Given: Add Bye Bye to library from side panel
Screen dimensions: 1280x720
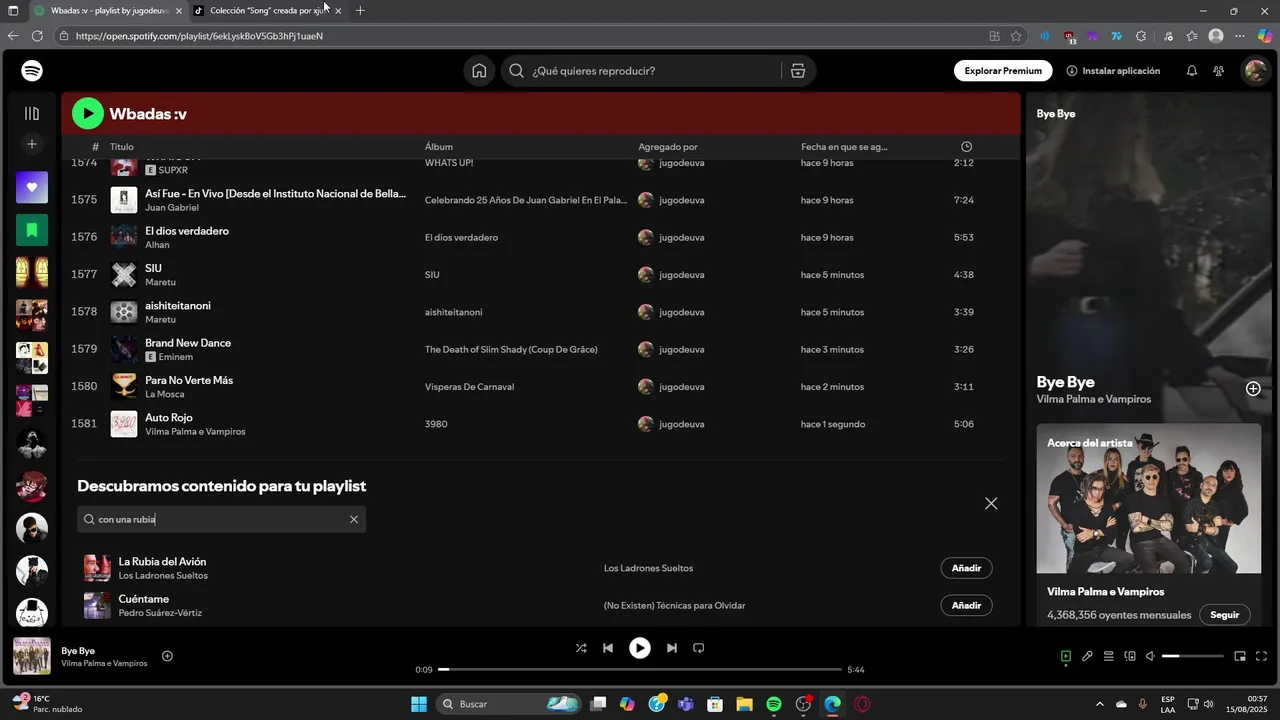Looking at the screenshot, I should 1253,389.
